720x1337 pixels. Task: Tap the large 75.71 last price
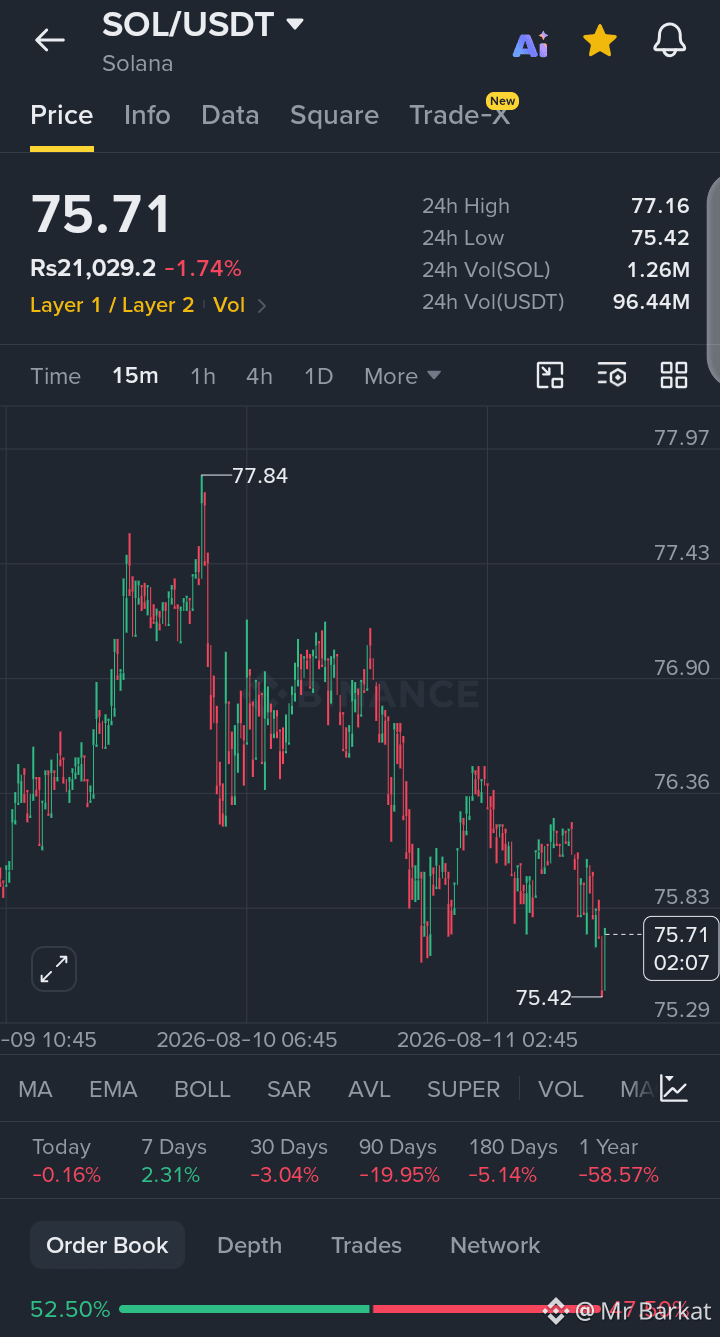click(100, 214)
